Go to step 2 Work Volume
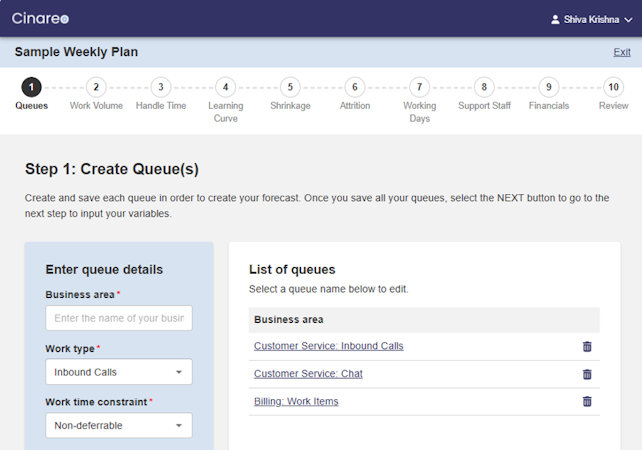 tap(96, 88)
